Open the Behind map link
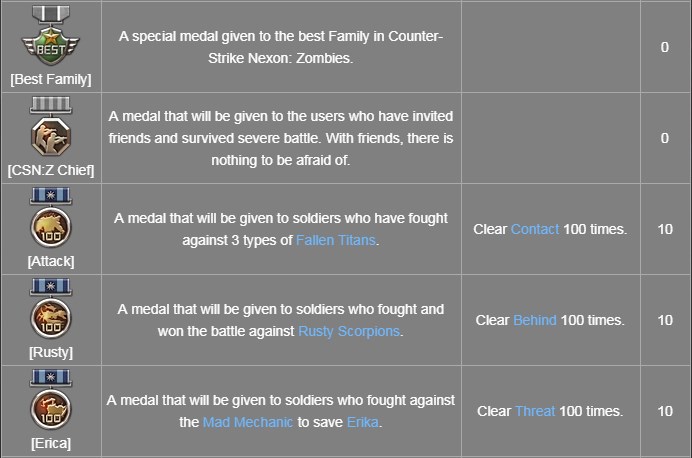Viewport: 692px width, 458px height. pos(534,320)
